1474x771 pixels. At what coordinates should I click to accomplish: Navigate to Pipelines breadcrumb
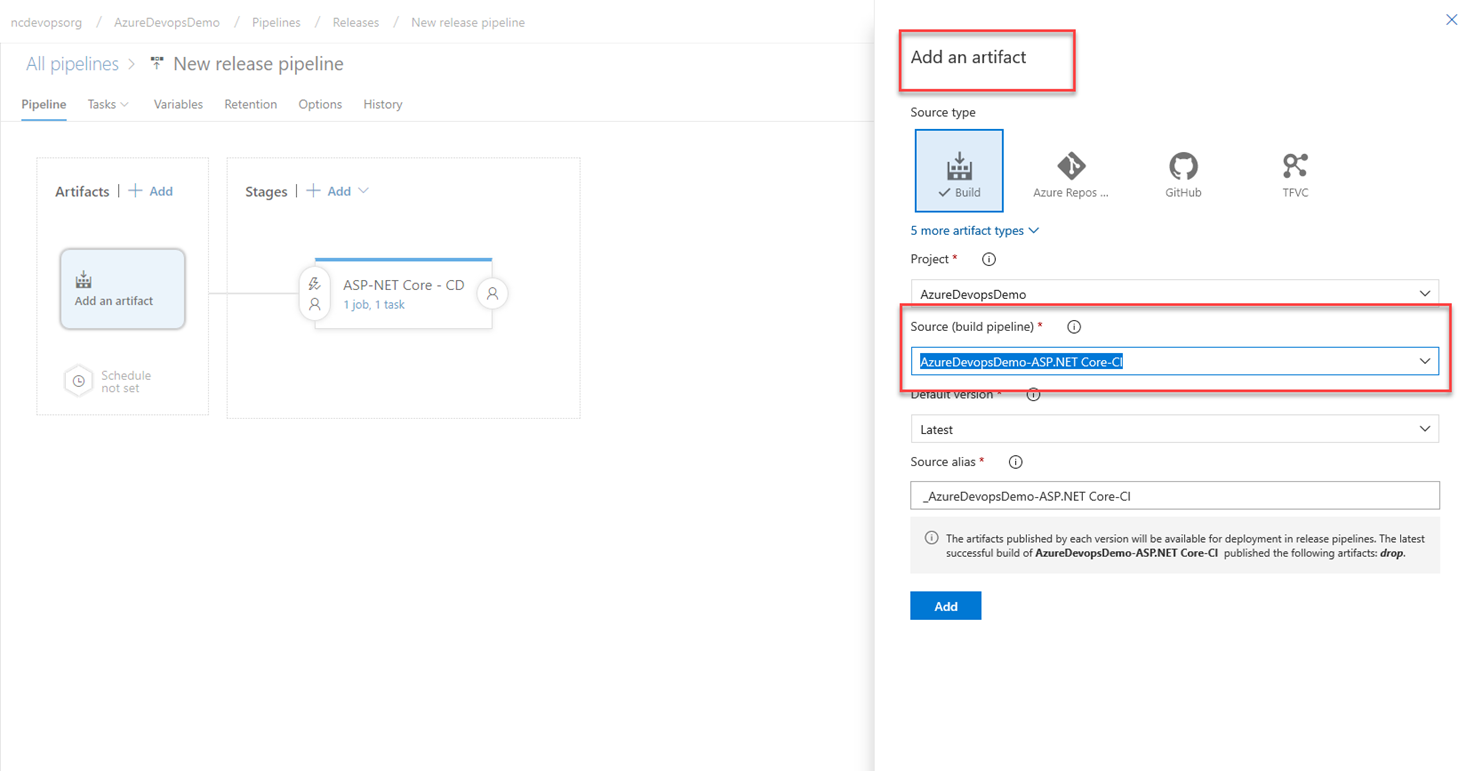click(x=276, y=22)
